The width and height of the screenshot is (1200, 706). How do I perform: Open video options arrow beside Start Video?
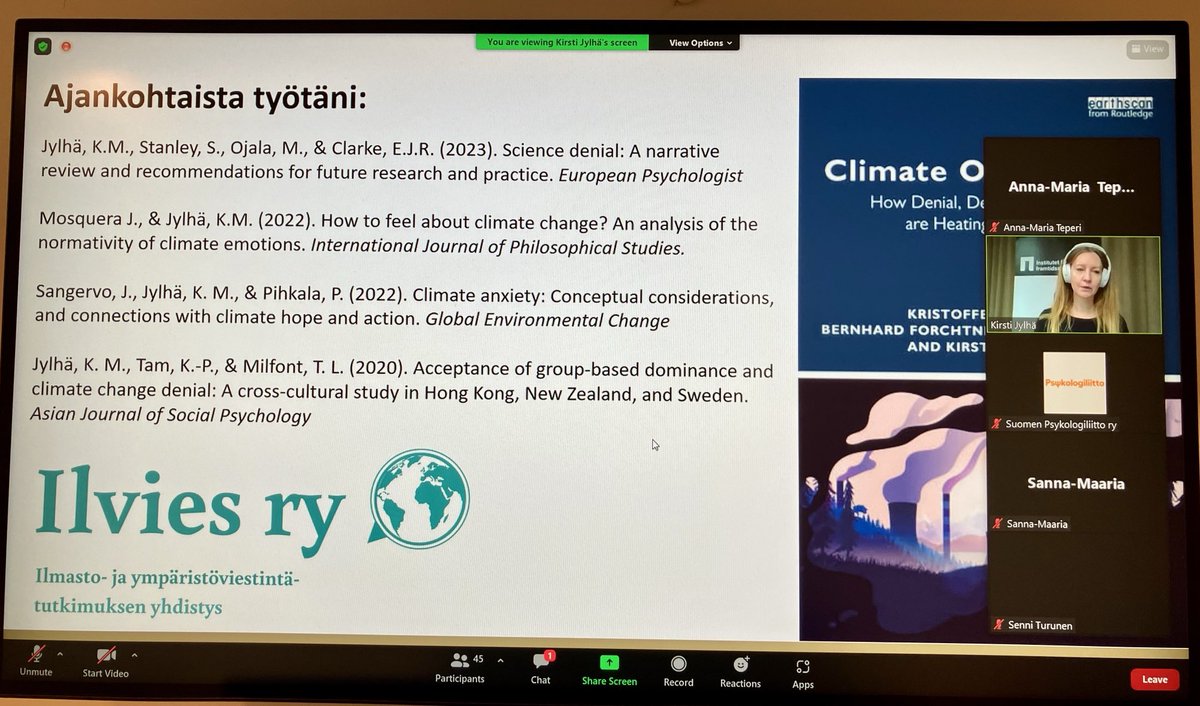point(134,655)
